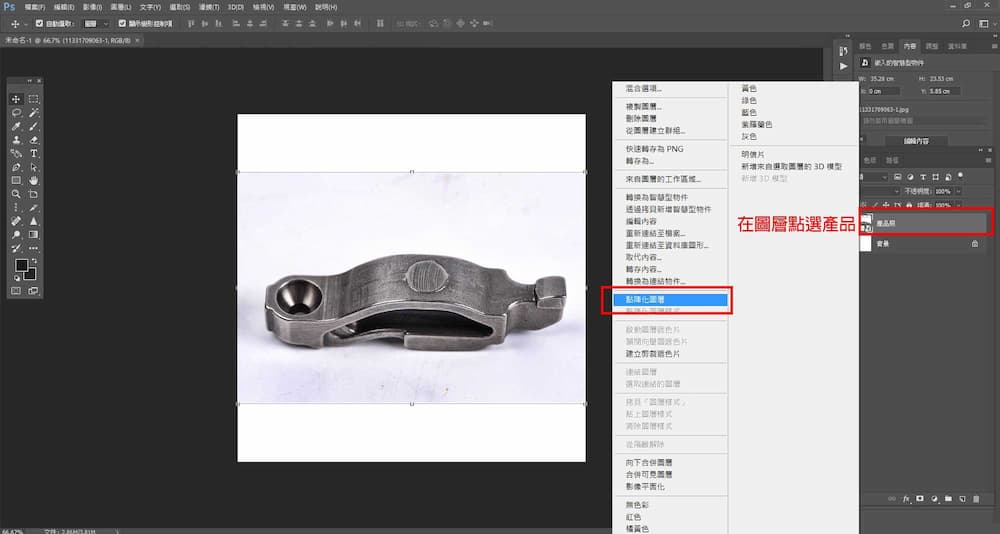Click the 產品照 layer thumbnail
Viewport: 1000px width, 534px height.
(866, 223)
